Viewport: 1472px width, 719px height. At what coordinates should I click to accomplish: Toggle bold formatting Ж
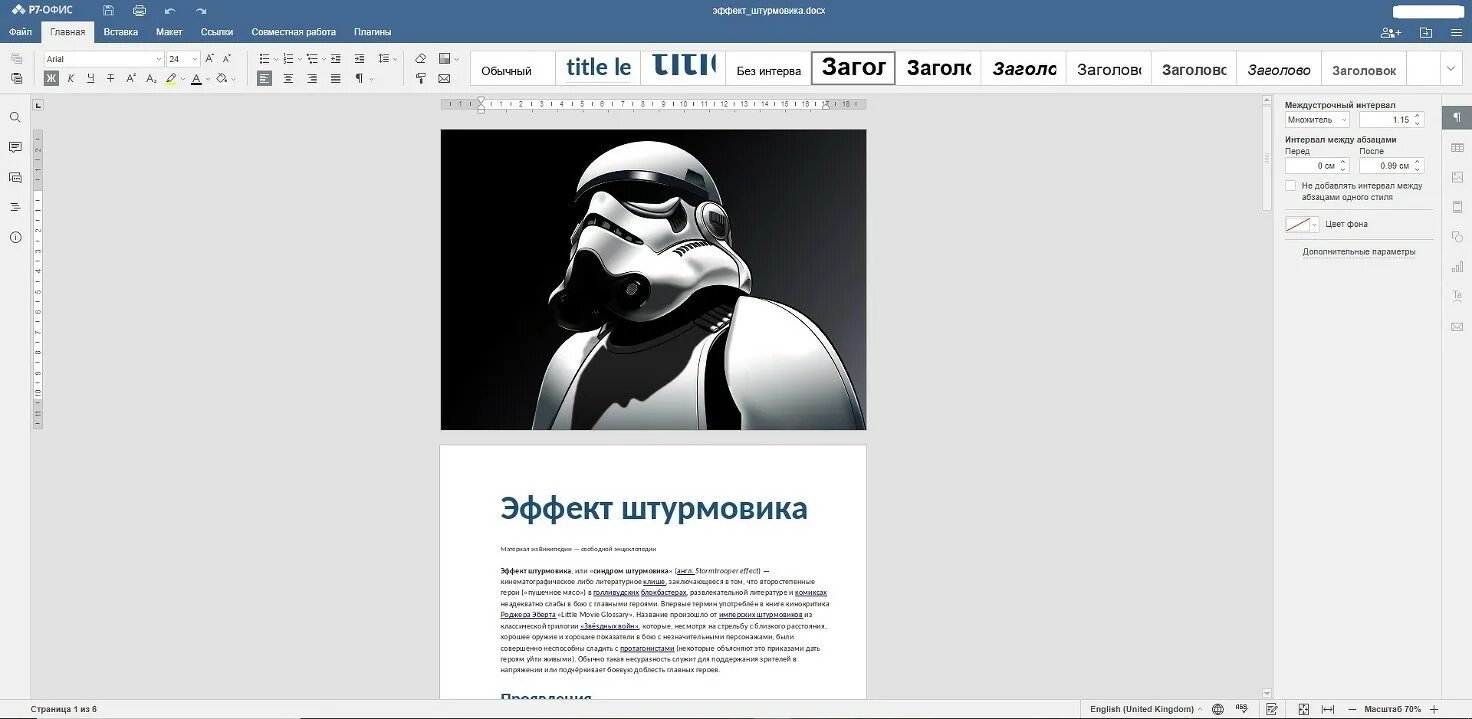(51, 78)
